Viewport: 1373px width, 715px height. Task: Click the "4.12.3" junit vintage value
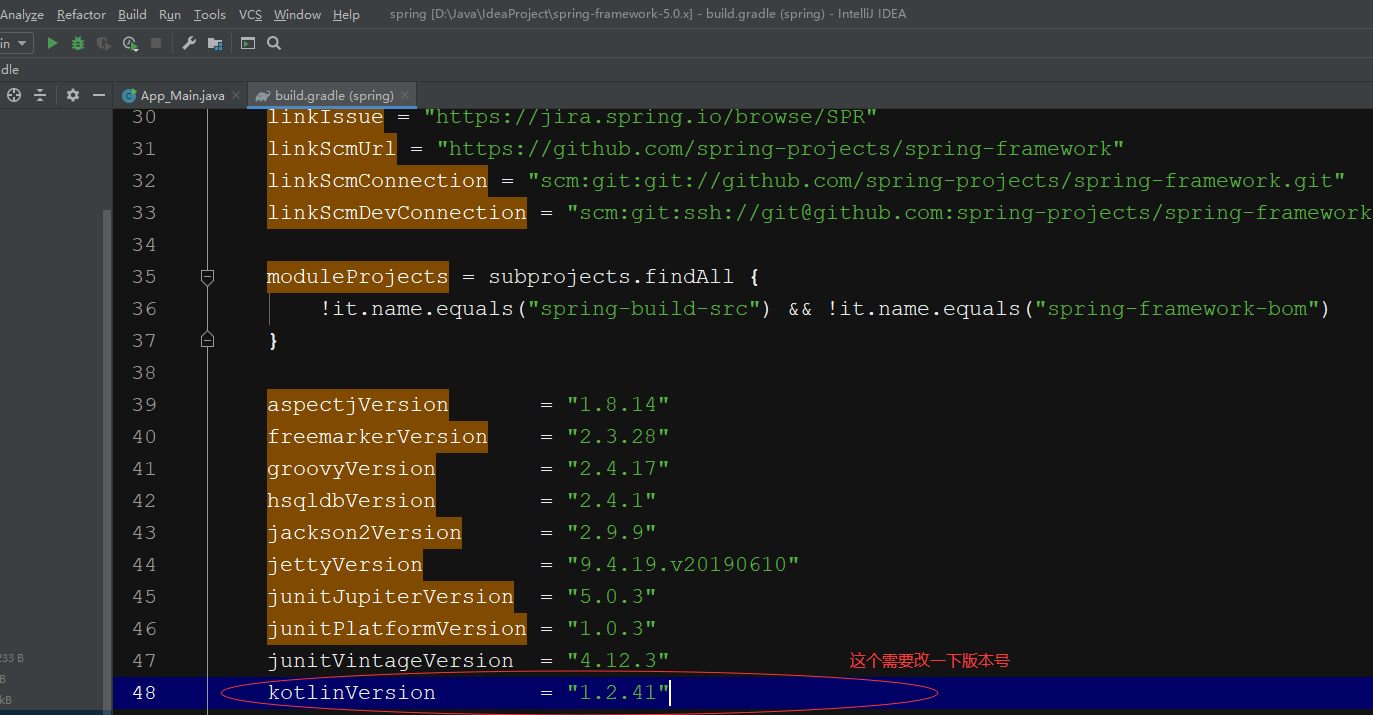(618, 660)
